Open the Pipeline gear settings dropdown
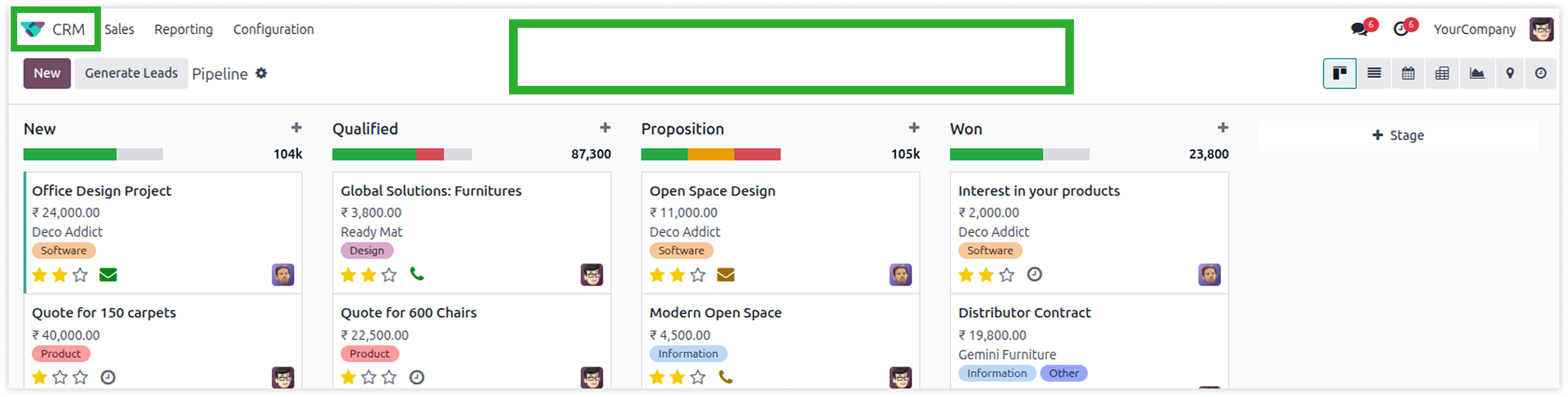Viewport: 1568px width, 397px height. pyautogui.click(x=261, y=73)
